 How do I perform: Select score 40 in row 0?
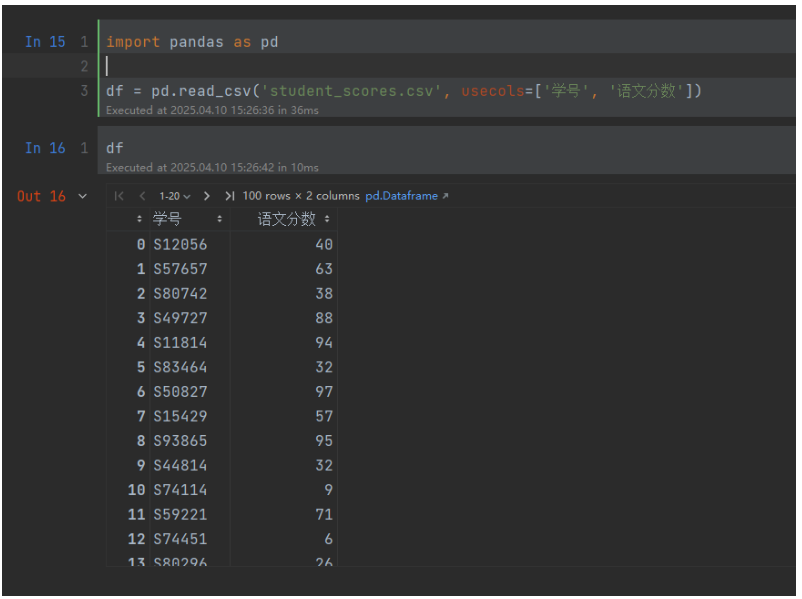[x=324, y=245]
